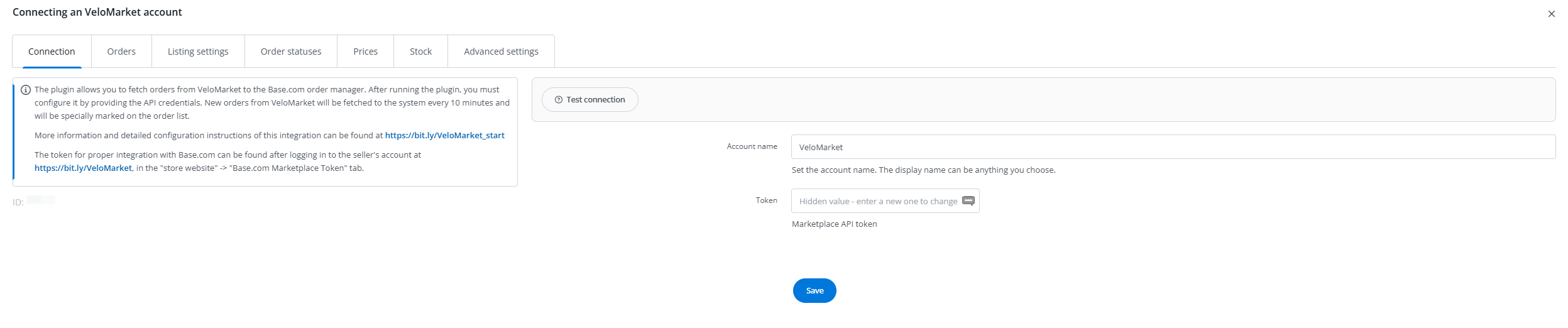Click the Account name field label
Screen dimensions: 1568x328
pyautogui.click(x=752, y=146)
